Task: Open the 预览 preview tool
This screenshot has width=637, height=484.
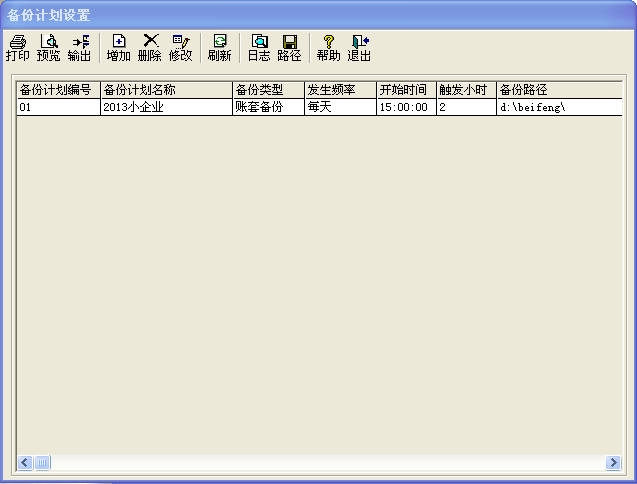Action: 48,48
